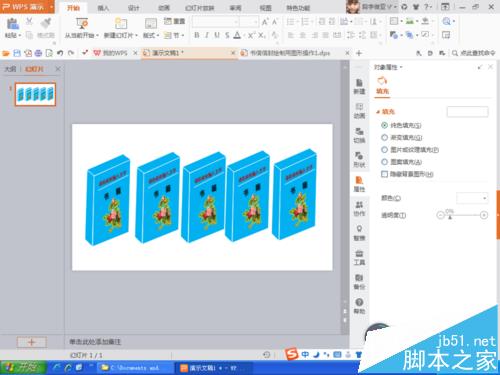Click the Save icon in quick access bar

pyautogui.click(x=17, y=53)
